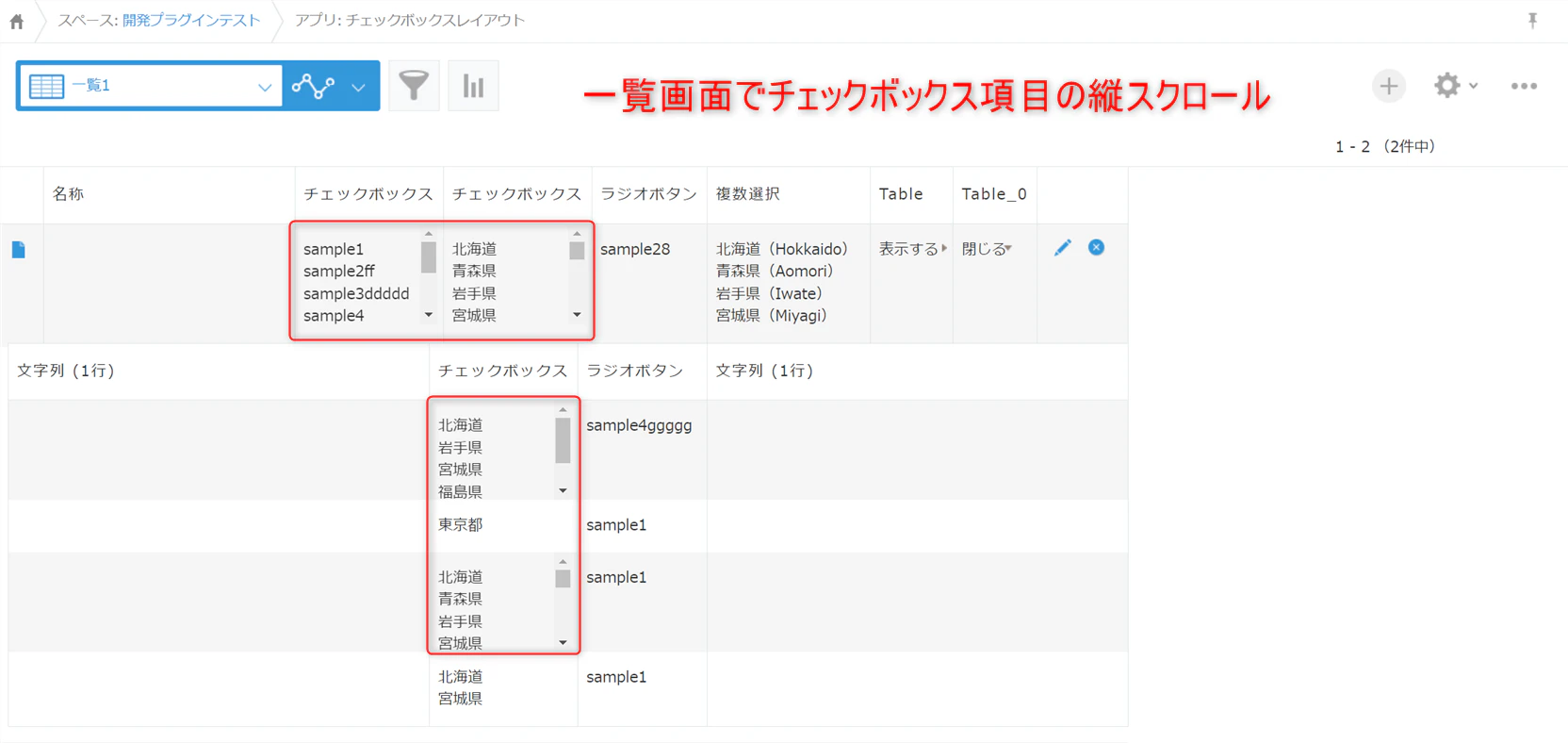Click the record count 1 - 2 (2件中)

[1385, 146]
